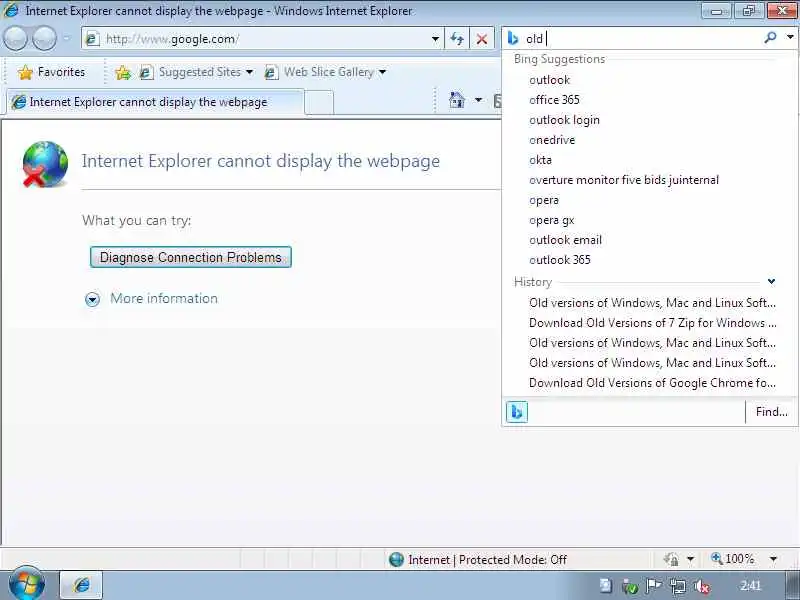Open the Home button dropdown arrow
800x600 pixels.
click(478, 100)
